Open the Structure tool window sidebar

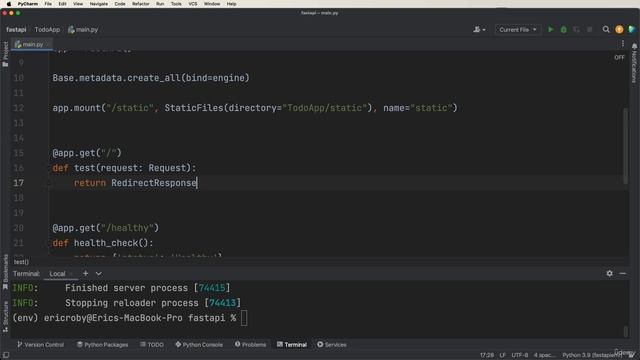click(5, 317)
